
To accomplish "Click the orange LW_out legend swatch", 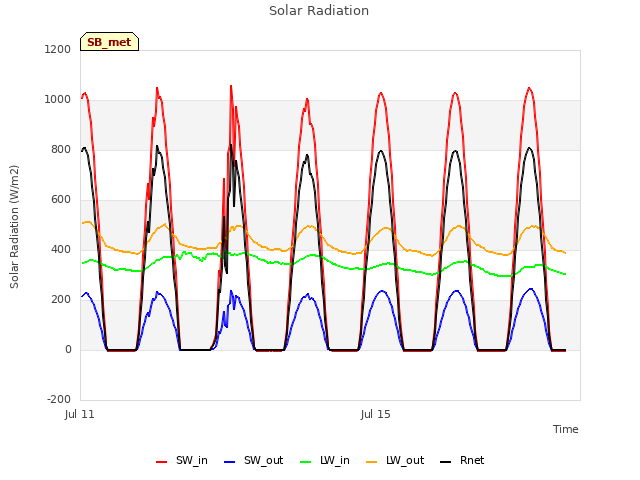I will point(372,462).
